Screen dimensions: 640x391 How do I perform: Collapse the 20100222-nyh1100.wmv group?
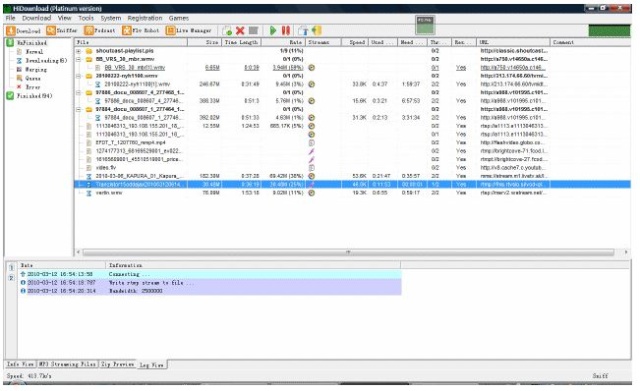click(x=79, y=76)
